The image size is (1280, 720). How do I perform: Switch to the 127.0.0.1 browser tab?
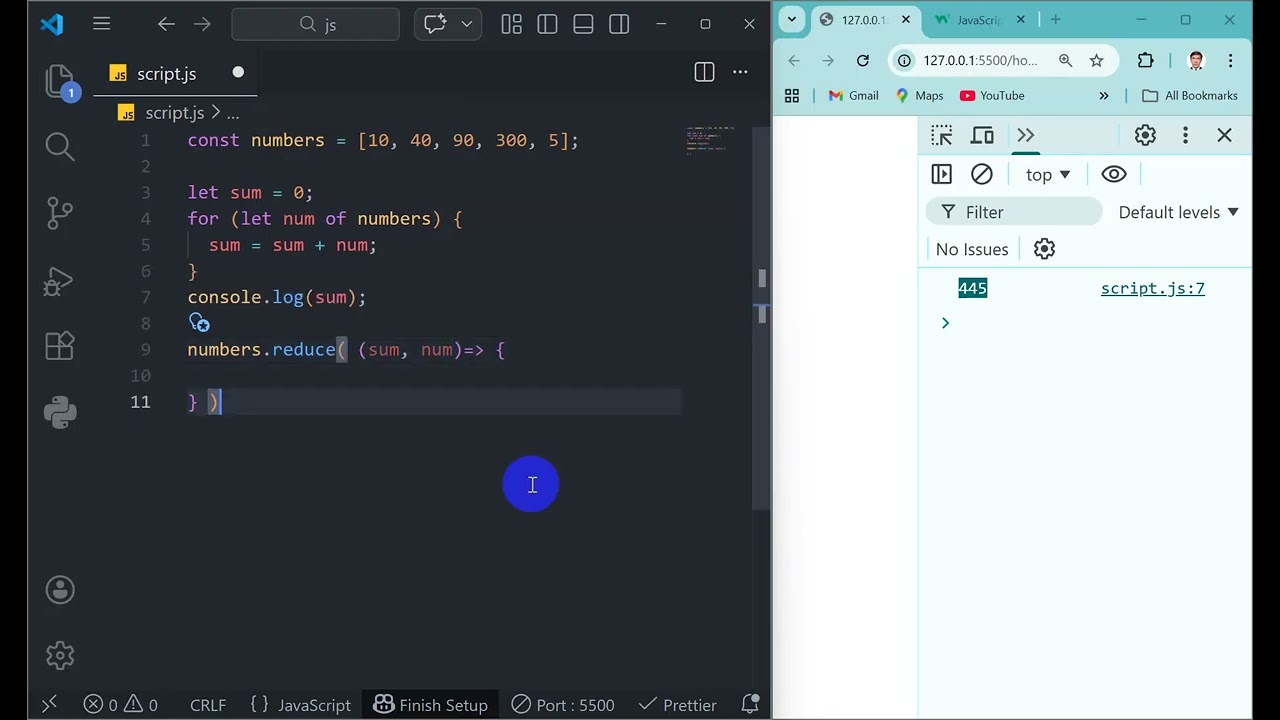point(864,20)
